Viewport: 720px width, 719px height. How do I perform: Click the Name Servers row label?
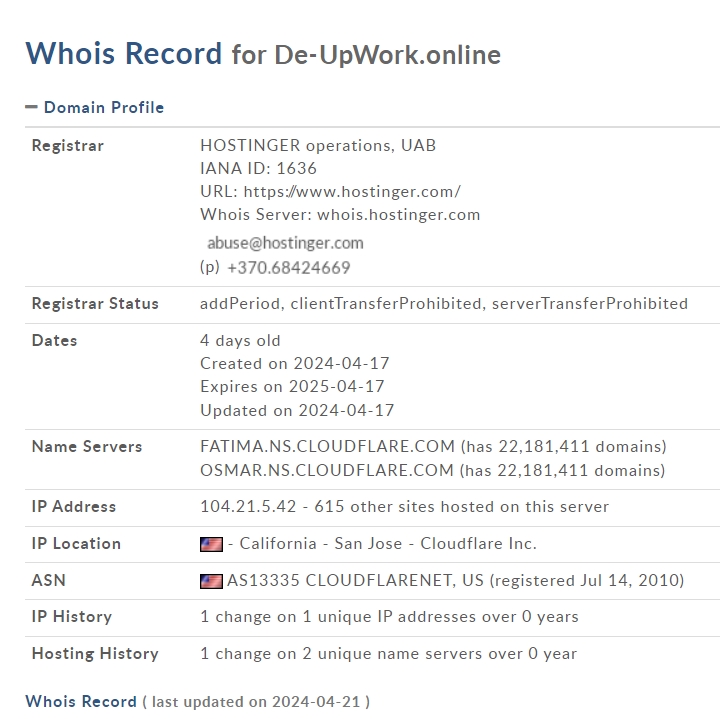[87, 446]
